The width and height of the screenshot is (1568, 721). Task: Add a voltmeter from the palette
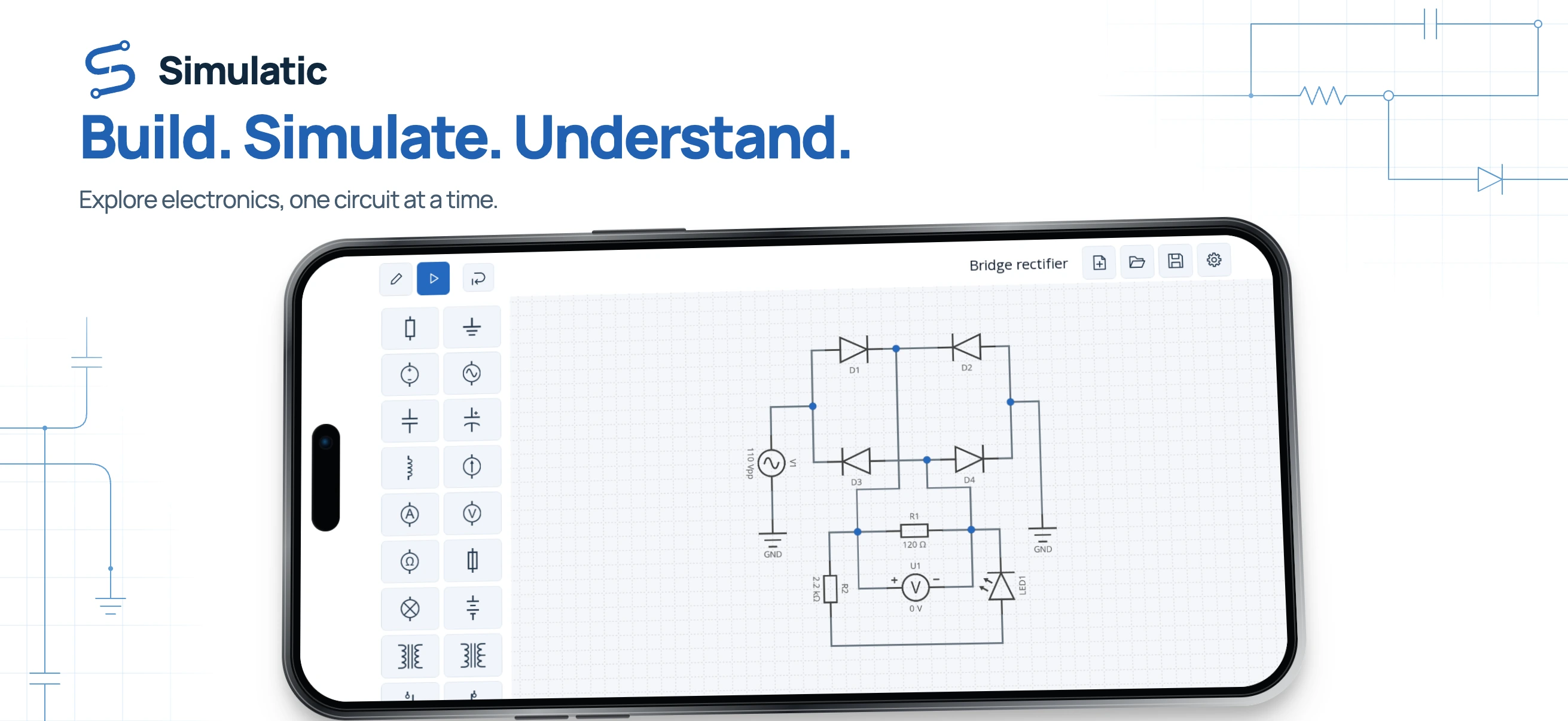(x=472, y=514)
